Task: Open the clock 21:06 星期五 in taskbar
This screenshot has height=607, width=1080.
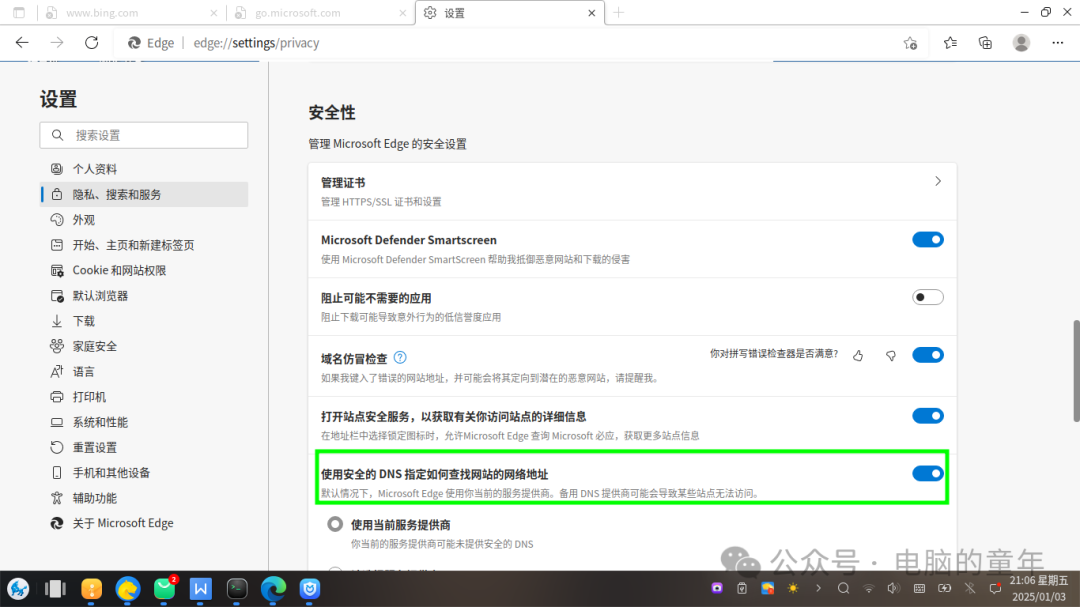Action: [1039, 588]
